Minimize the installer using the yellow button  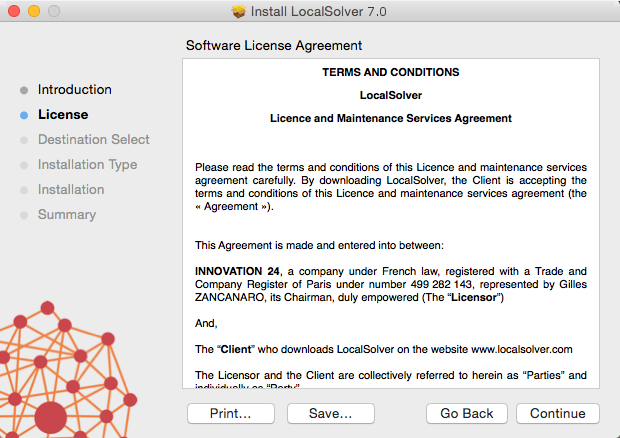pos(33,11)
